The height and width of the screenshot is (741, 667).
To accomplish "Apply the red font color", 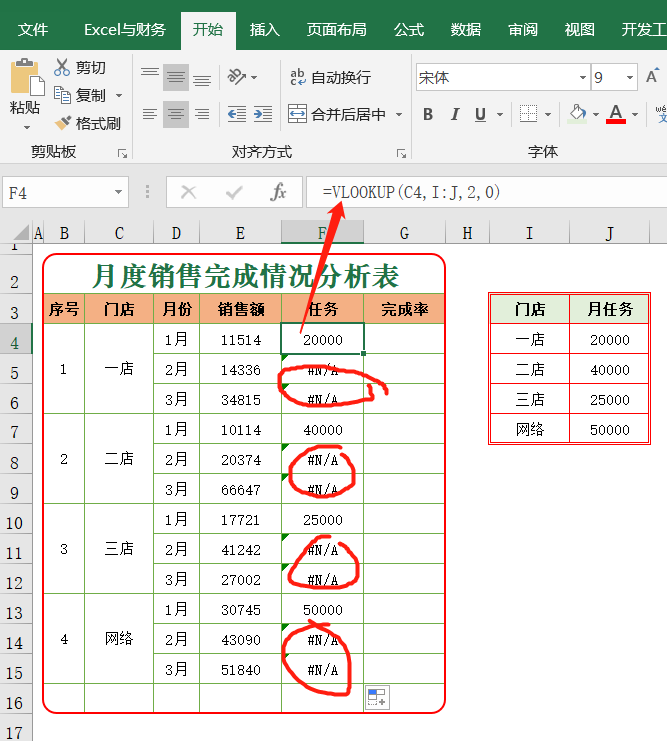I will (x=615, y=114).
